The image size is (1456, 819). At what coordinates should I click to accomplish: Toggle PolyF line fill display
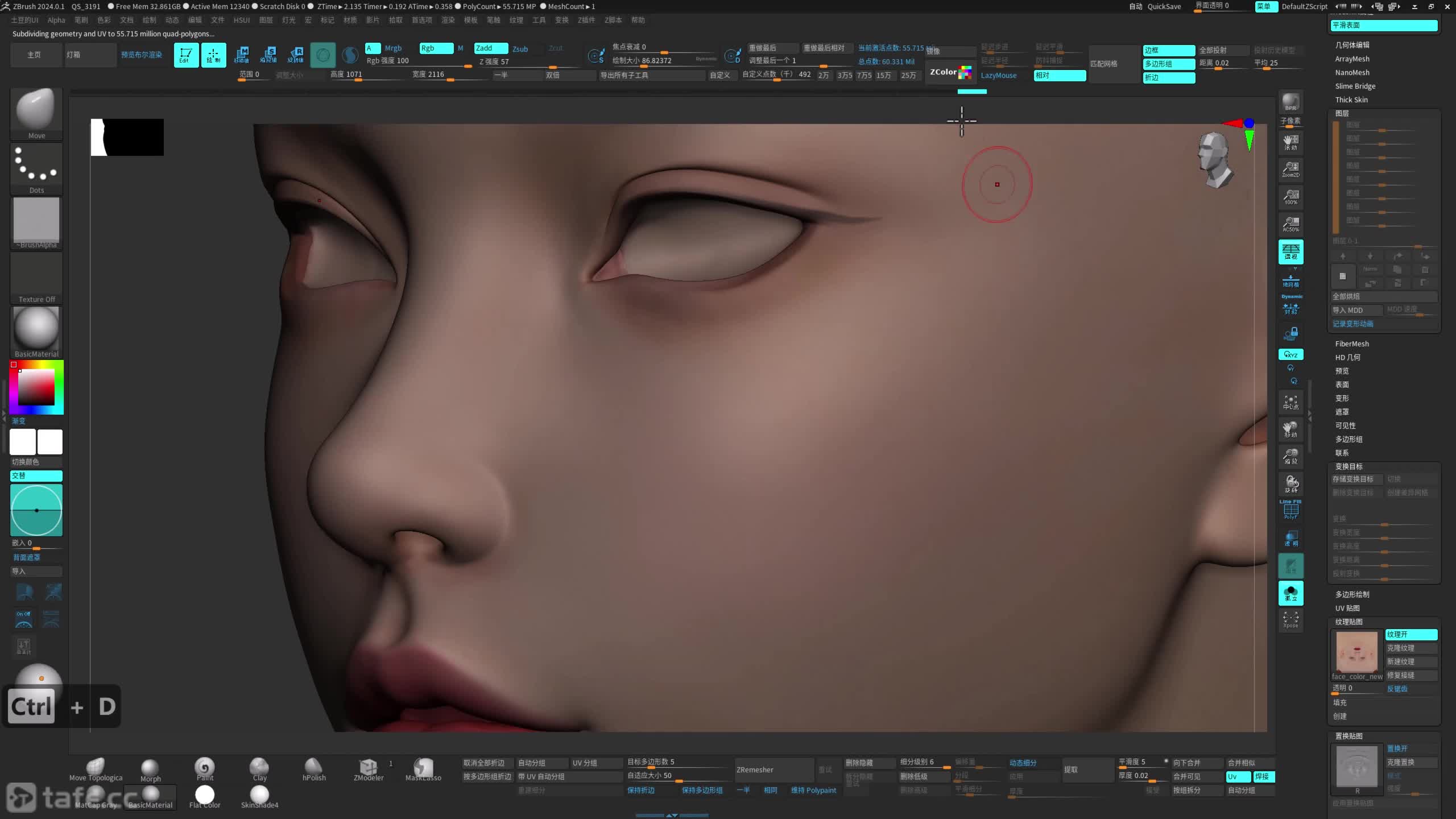[1290, 510]
